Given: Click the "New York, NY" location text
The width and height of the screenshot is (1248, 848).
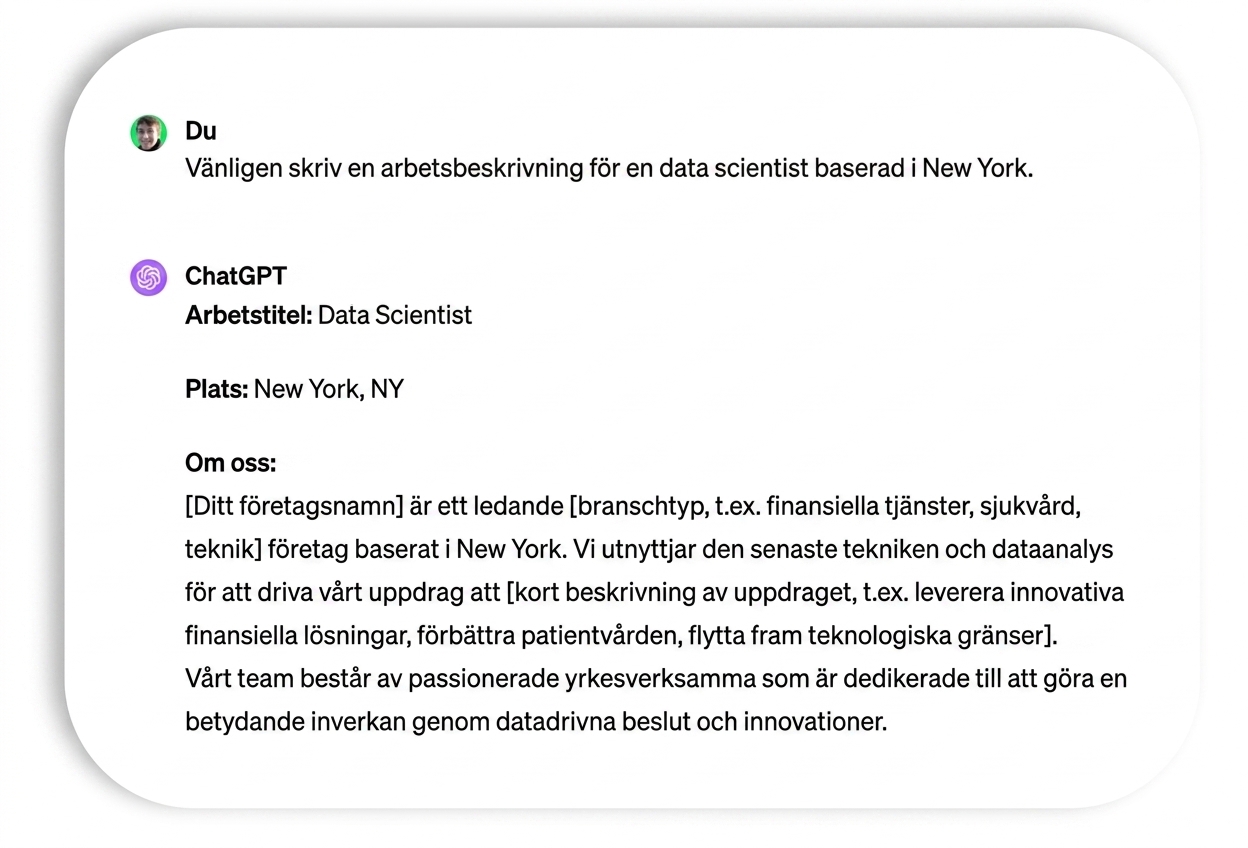Looking at the screenshot, I should [329, 390].
